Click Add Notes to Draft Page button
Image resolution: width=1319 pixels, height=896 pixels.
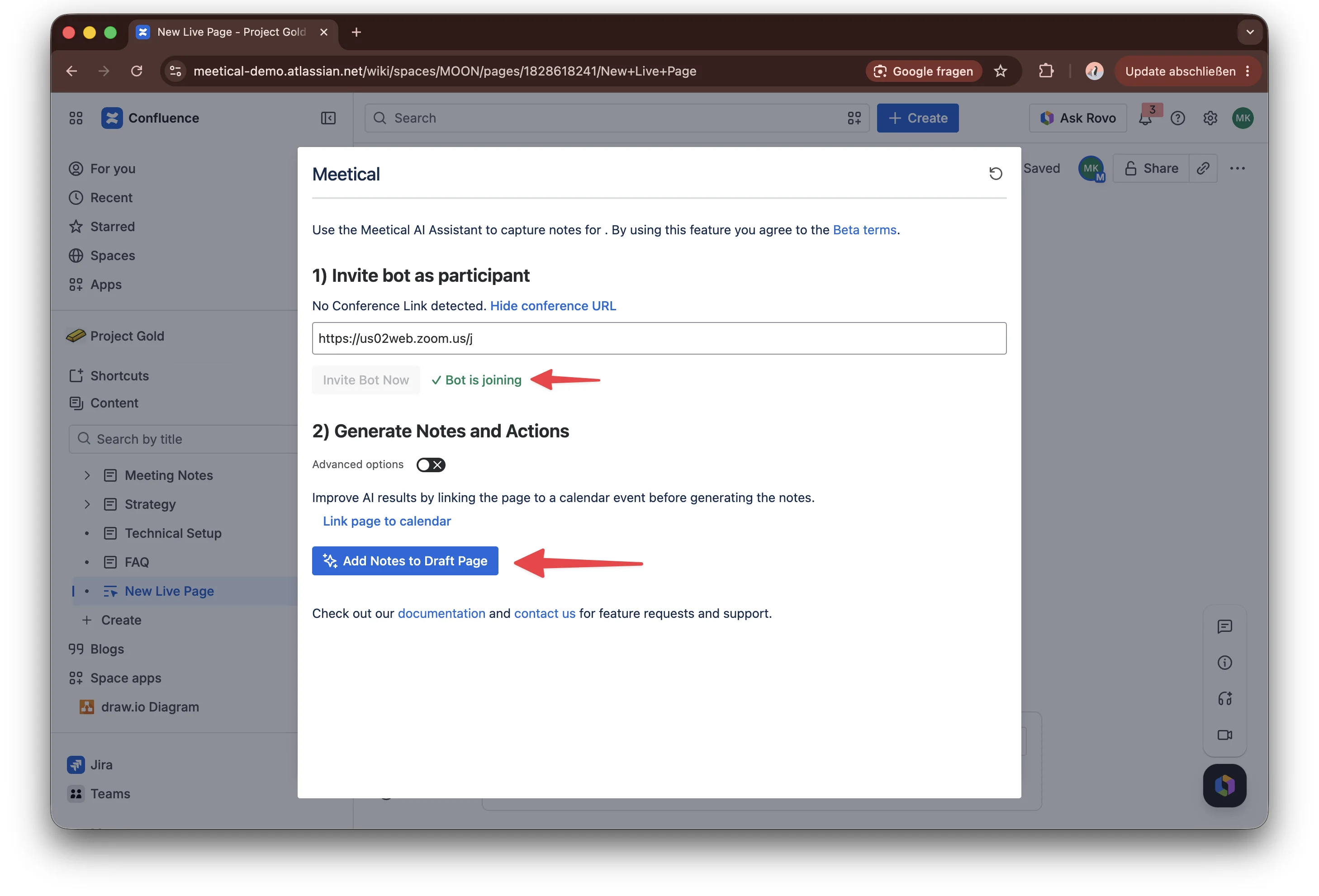[x=405, y=561]
